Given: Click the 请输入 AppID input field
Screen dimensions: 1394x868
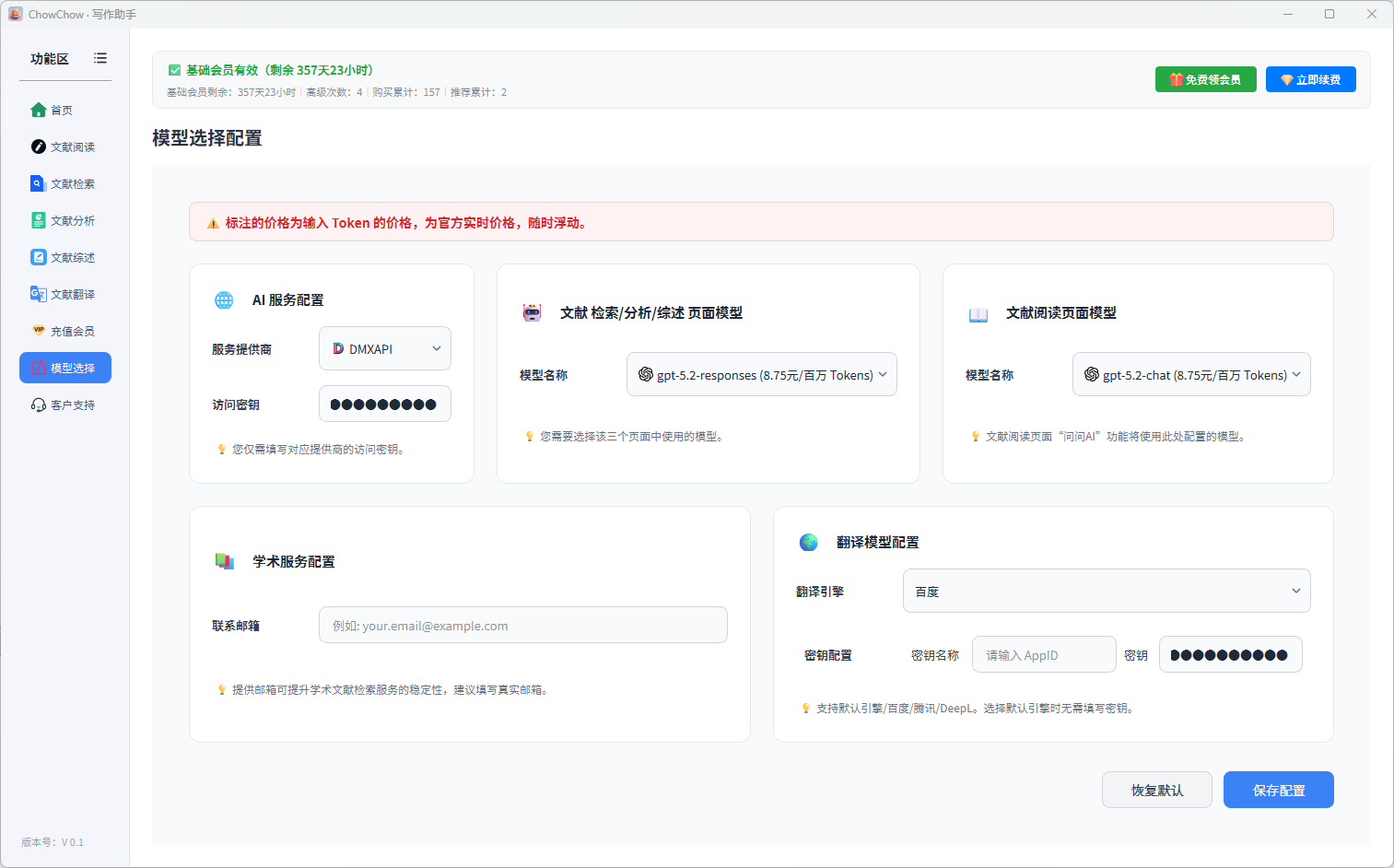Looking at the screenshot, I should tap(1043, 655).
